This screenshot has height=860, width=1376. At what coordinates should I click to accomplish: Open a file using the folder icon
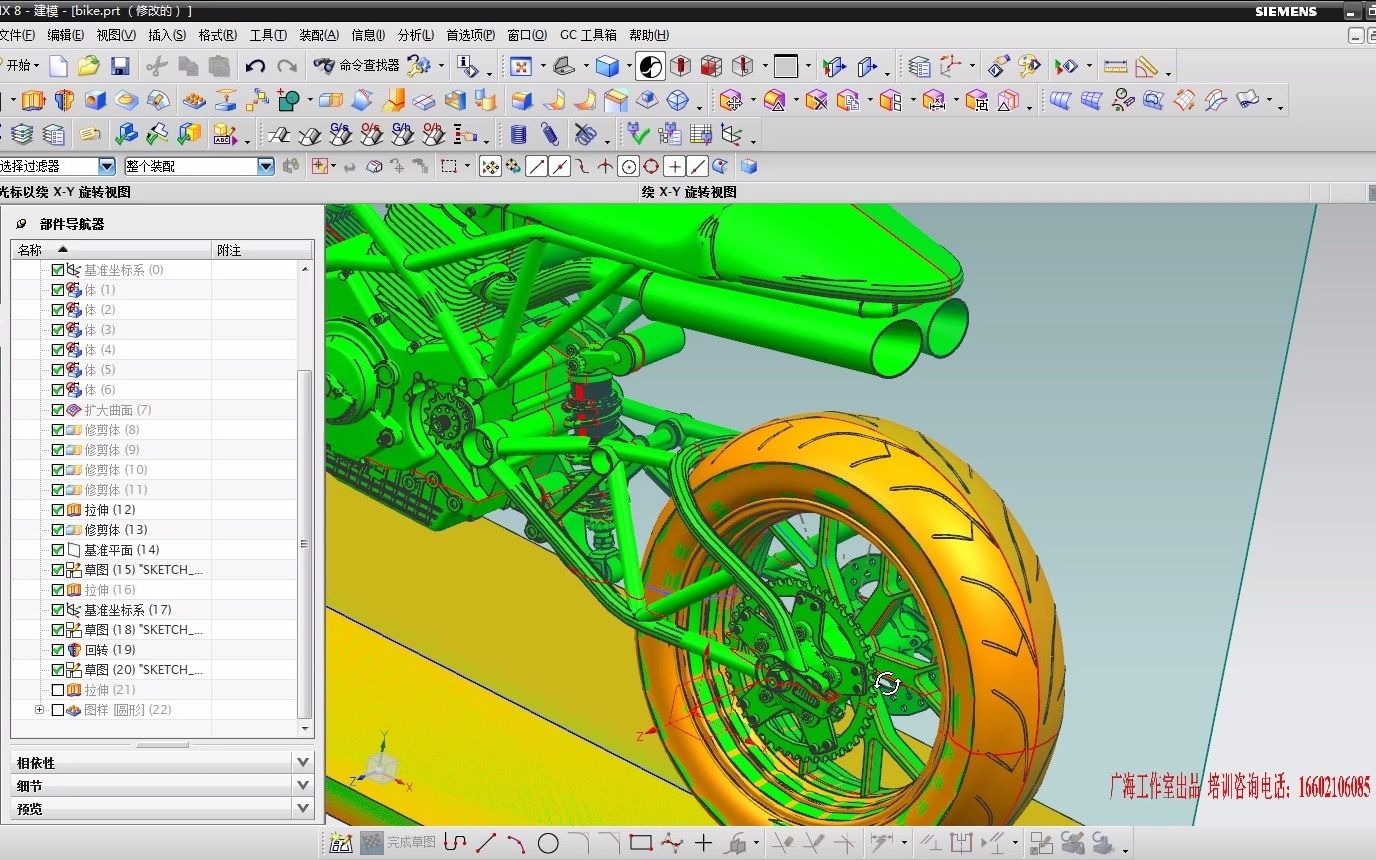pyautogui.click(x=89, y=66)
